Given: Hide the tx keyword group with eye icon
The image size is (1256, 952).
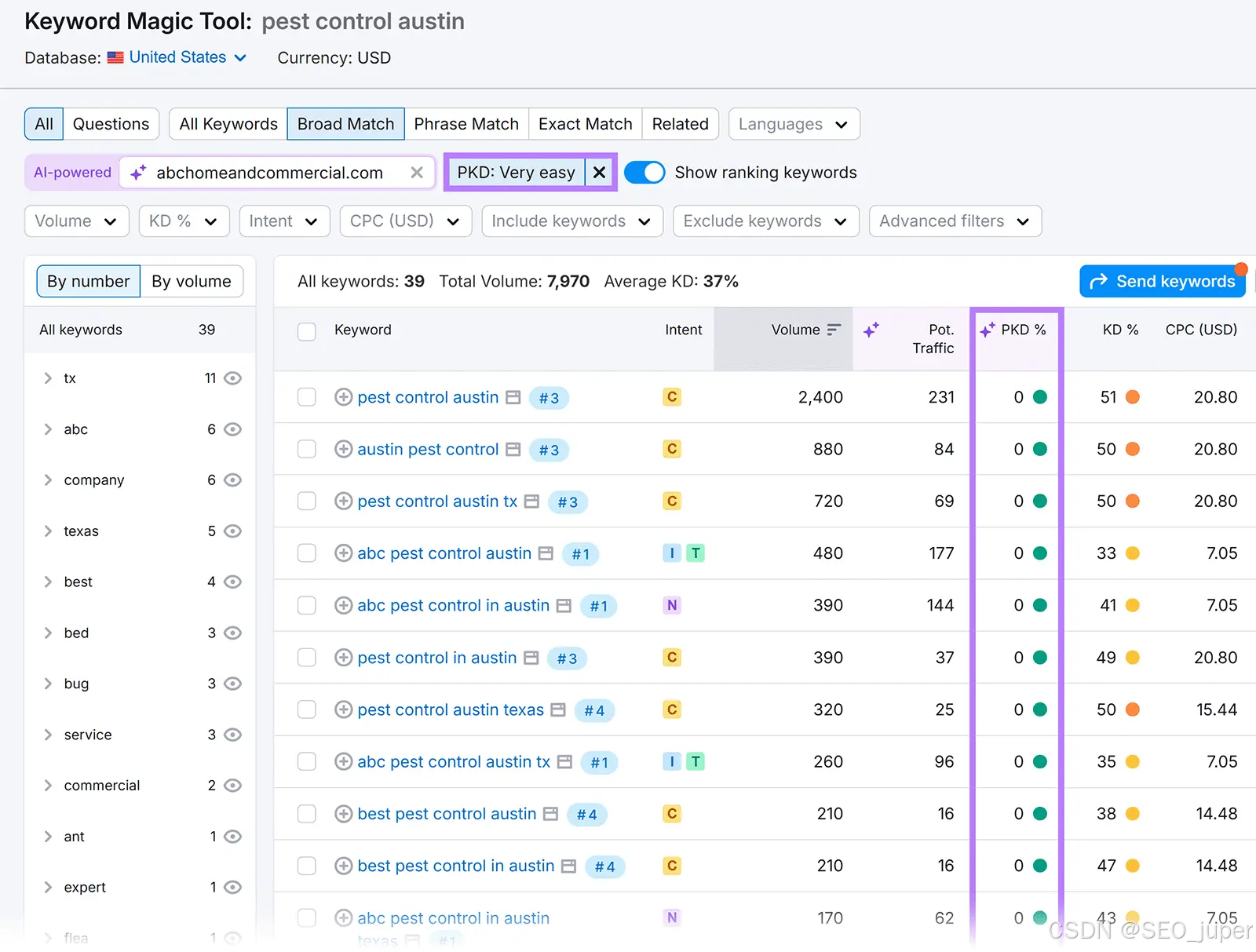Looking at the screenshot, I should coord(232,378).
